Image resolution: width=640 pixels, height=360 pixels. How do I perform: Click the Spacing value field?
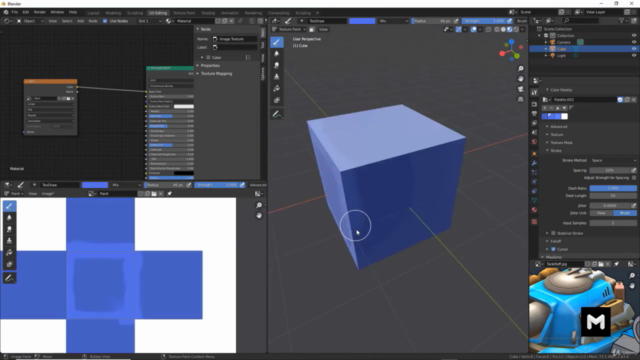click(610, 170)
